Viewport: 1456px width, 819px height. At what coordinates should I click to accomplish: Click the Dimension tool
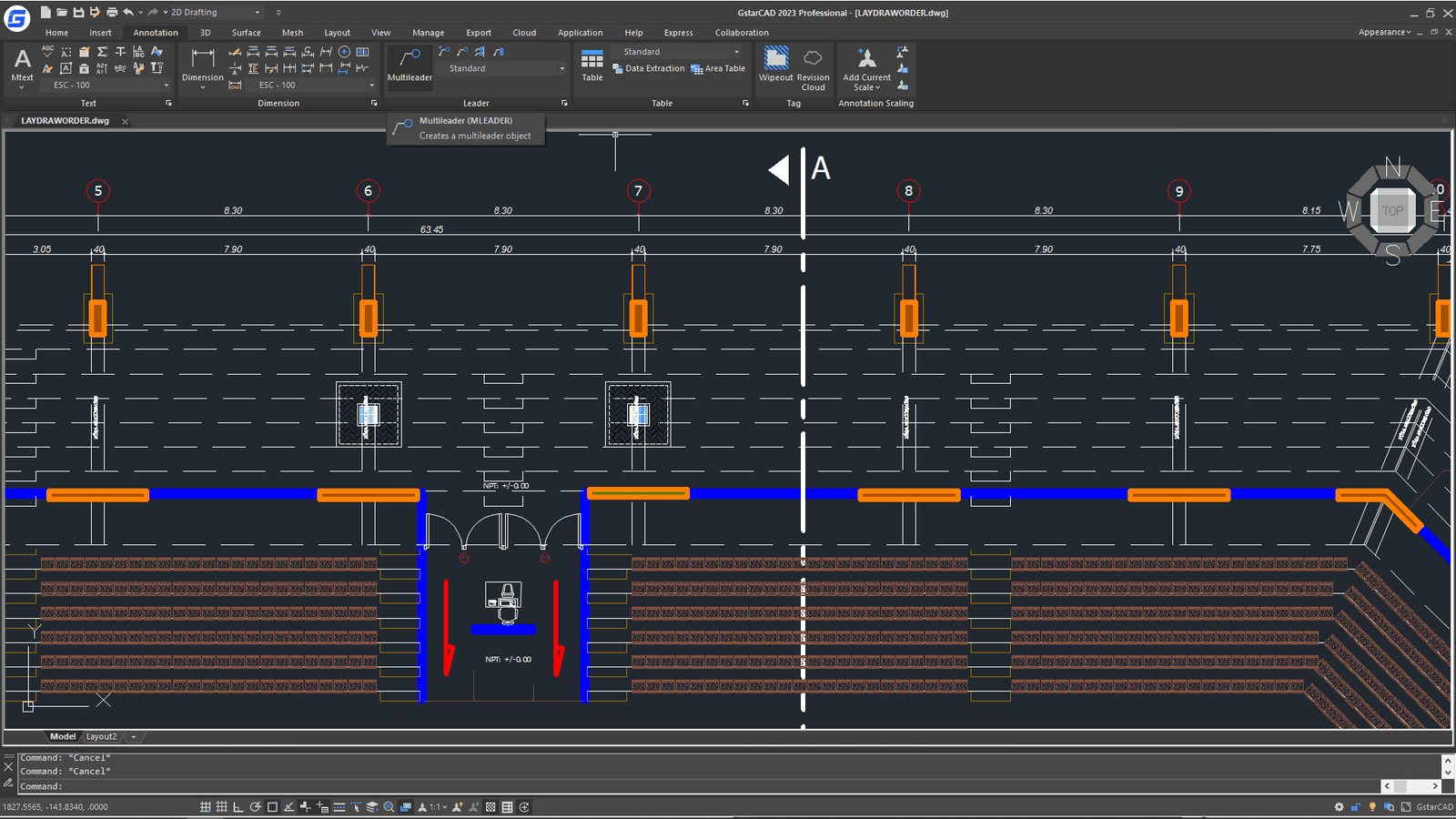pyautogui.click(x=202, y=65)
